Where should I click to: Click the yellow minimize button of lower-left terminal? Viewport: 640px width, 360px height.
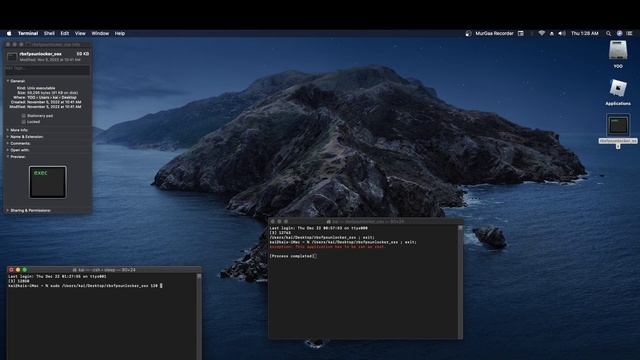coord(18,270)
